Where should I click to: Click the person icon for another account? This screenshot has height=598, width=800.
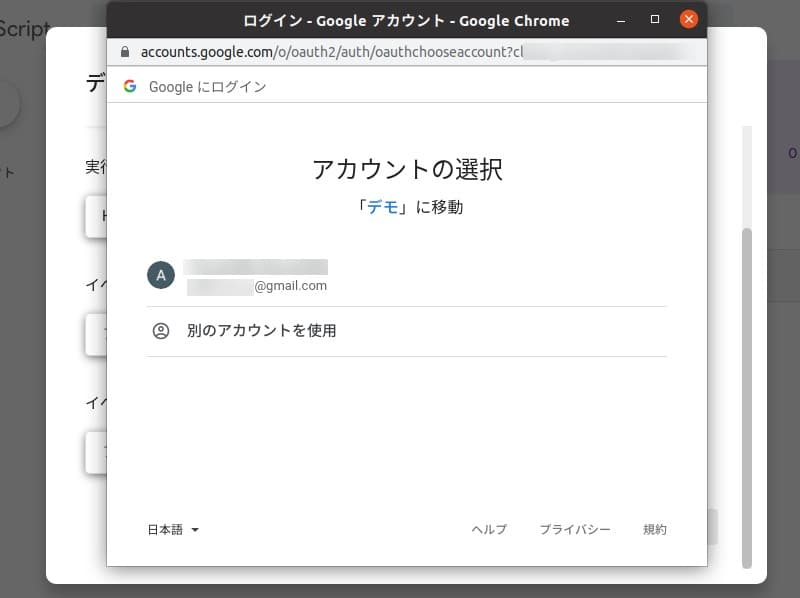click(x=161, y=331)
